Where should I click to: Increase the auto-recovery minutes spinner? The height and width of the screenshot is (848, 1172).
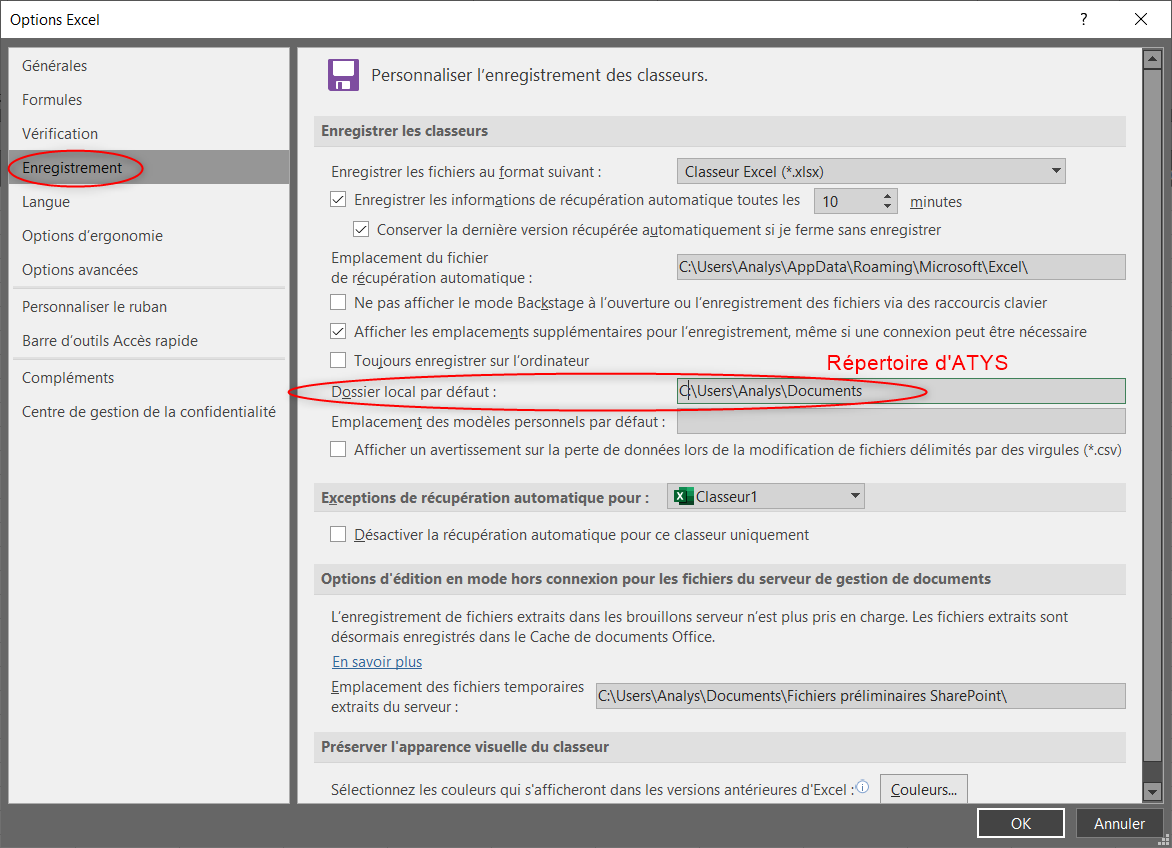pyautogui.click(x=887, y=196)
